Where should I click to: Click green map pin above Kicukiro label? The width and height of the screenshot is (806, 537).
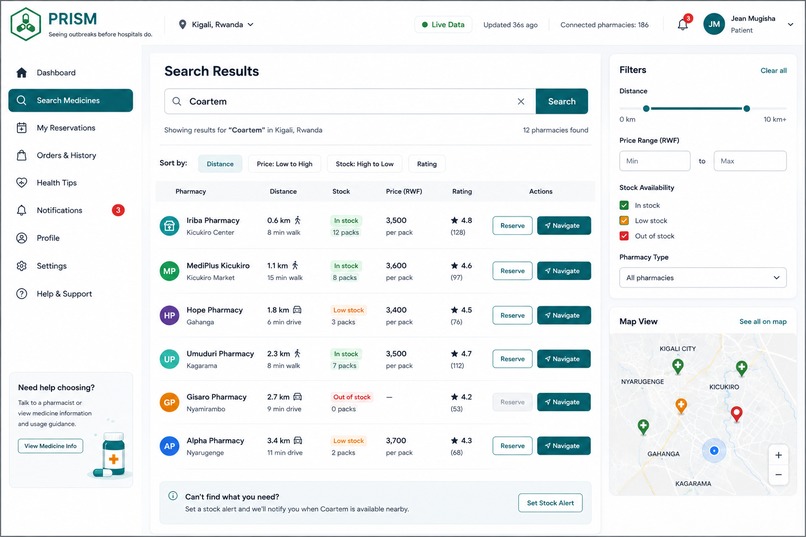tap(741, 368)
